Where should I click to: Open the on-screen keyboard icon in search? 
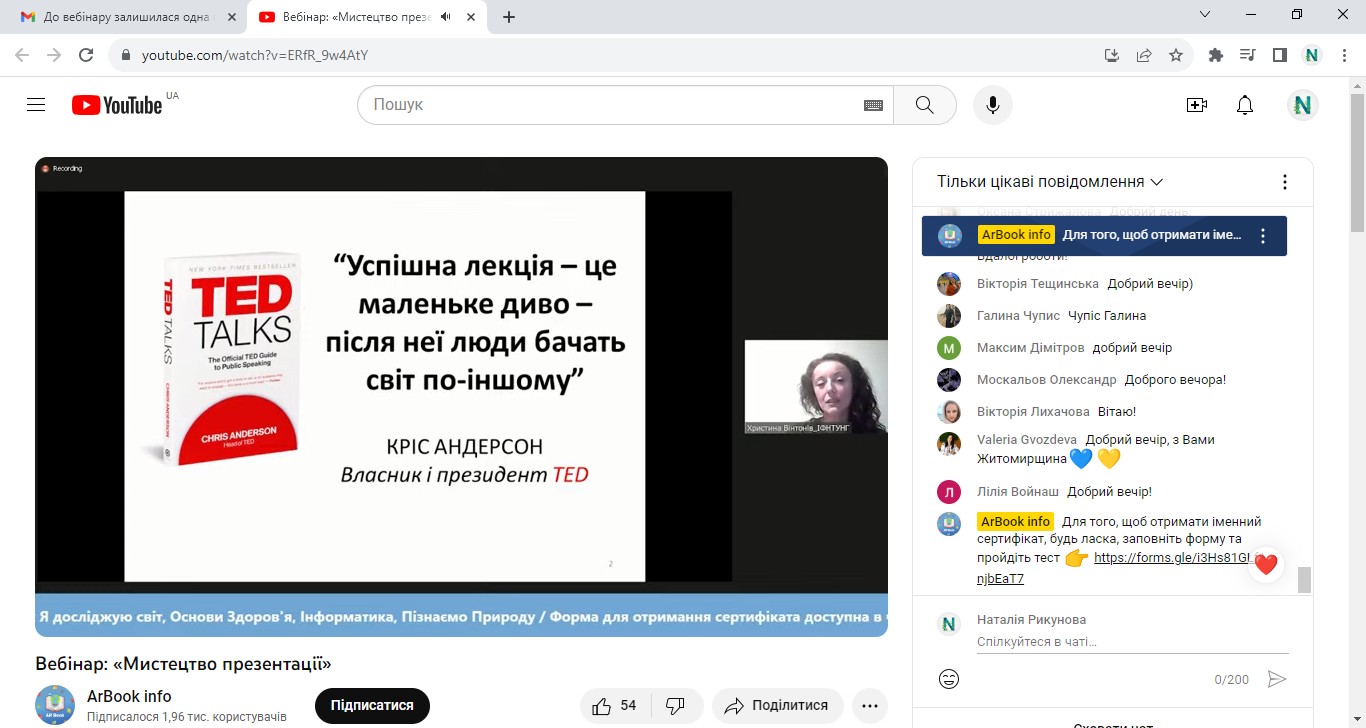pos(873,105)
